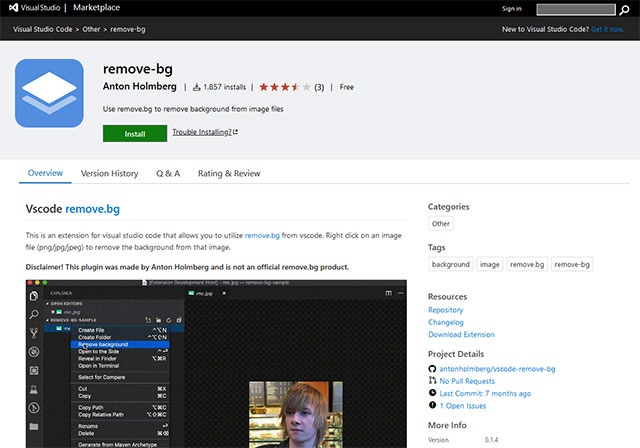
Task: Click the open issues alert icon
Action: coord(432,405)
